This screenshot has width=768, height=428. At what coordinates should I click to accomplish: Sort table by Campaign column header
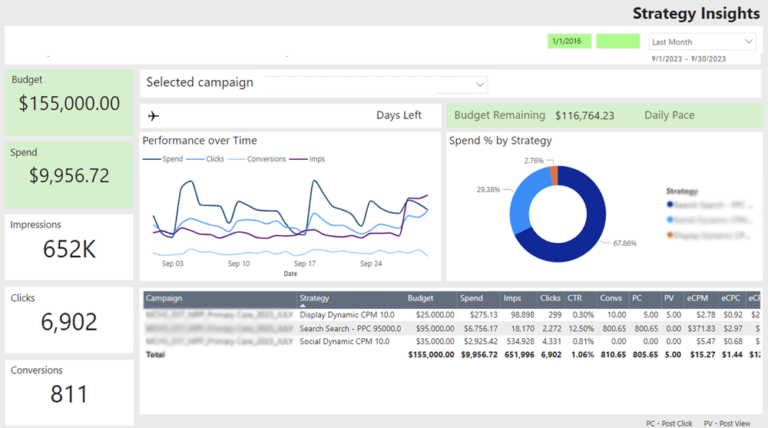[164, 298]
